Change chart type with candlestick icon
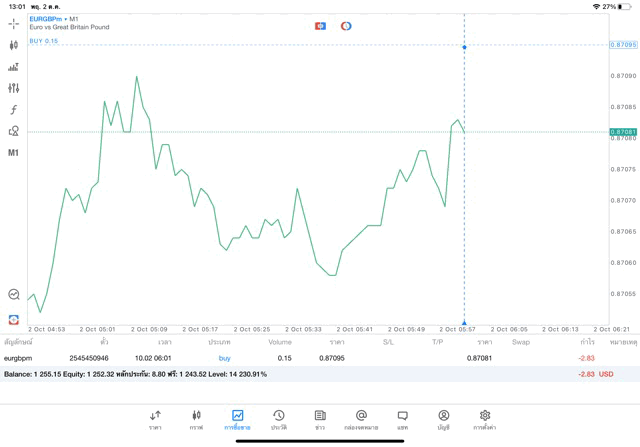The height and width of the screenshot is (447, 640). click(13, 45)
